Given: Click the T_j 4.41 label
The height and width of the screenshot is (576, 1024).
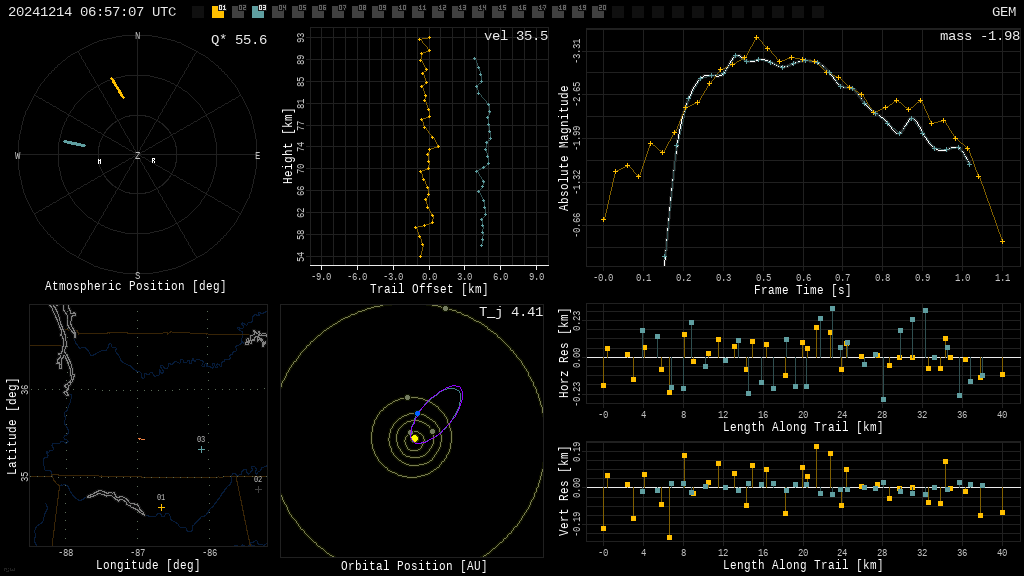Looking at the screenshot, I should pos(510,312).
